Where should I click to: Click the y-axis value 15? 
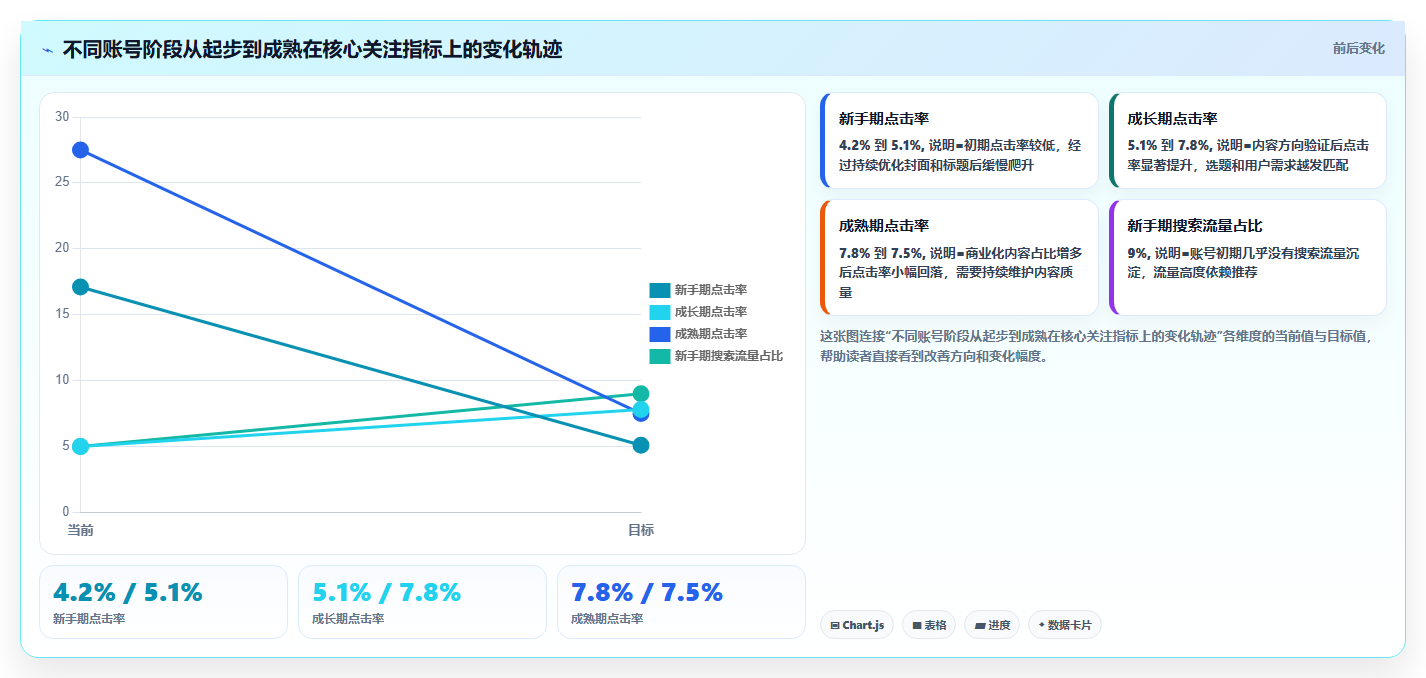(x=62, y=314)
